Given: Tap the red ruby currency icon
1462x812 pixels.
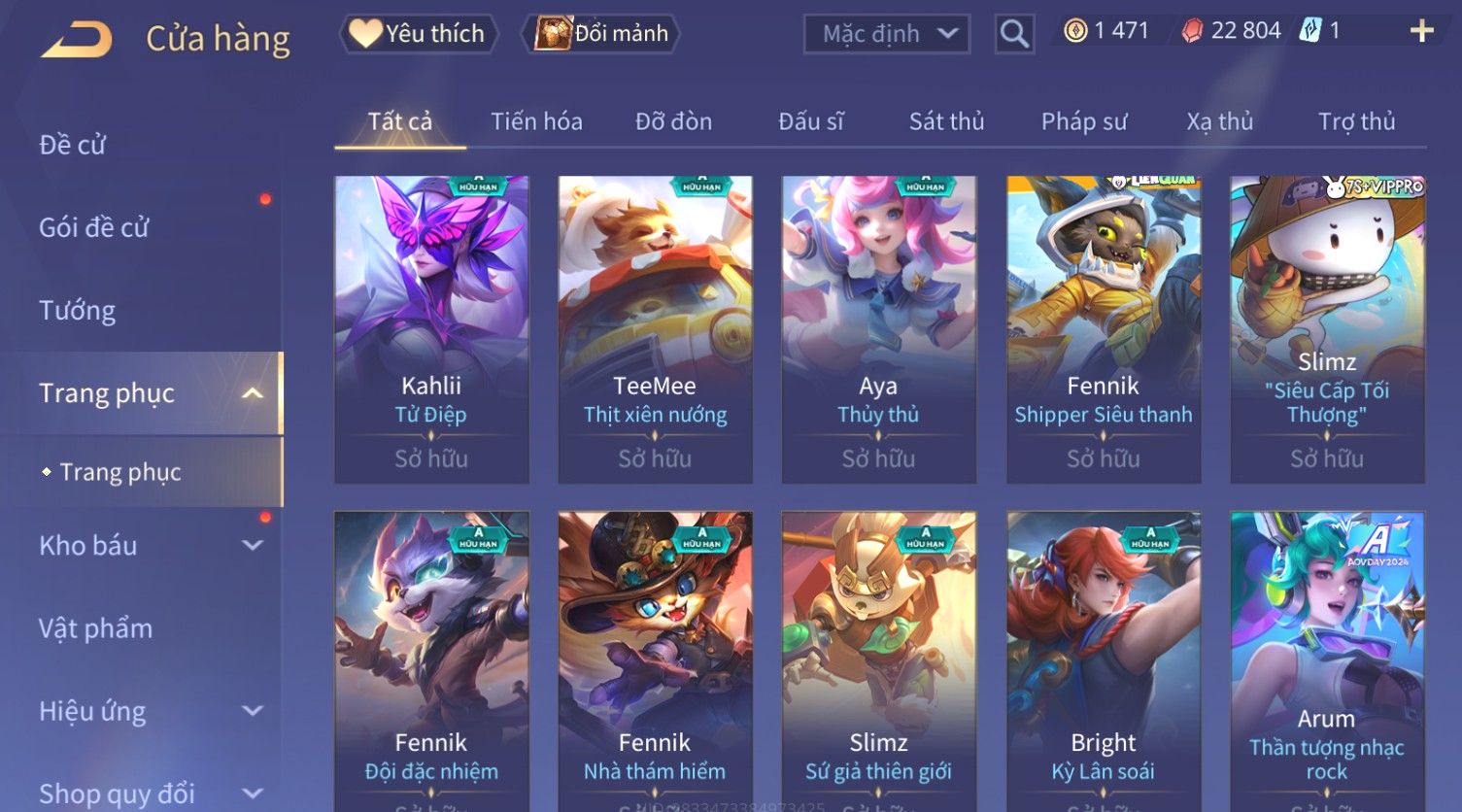Looking at the screenshot, I should [x=1192, y=31].
